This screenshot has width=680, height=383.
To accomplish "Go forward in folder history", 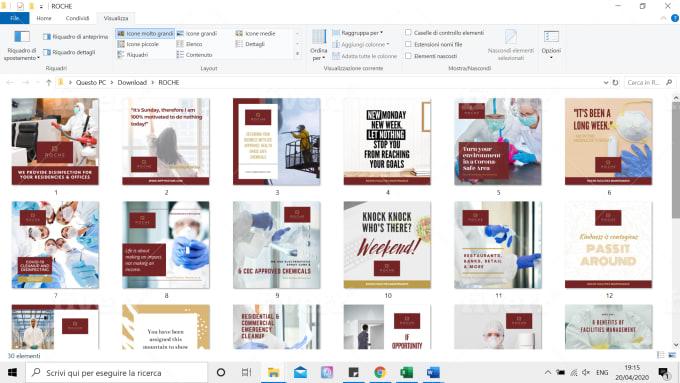I will (26, 82).
